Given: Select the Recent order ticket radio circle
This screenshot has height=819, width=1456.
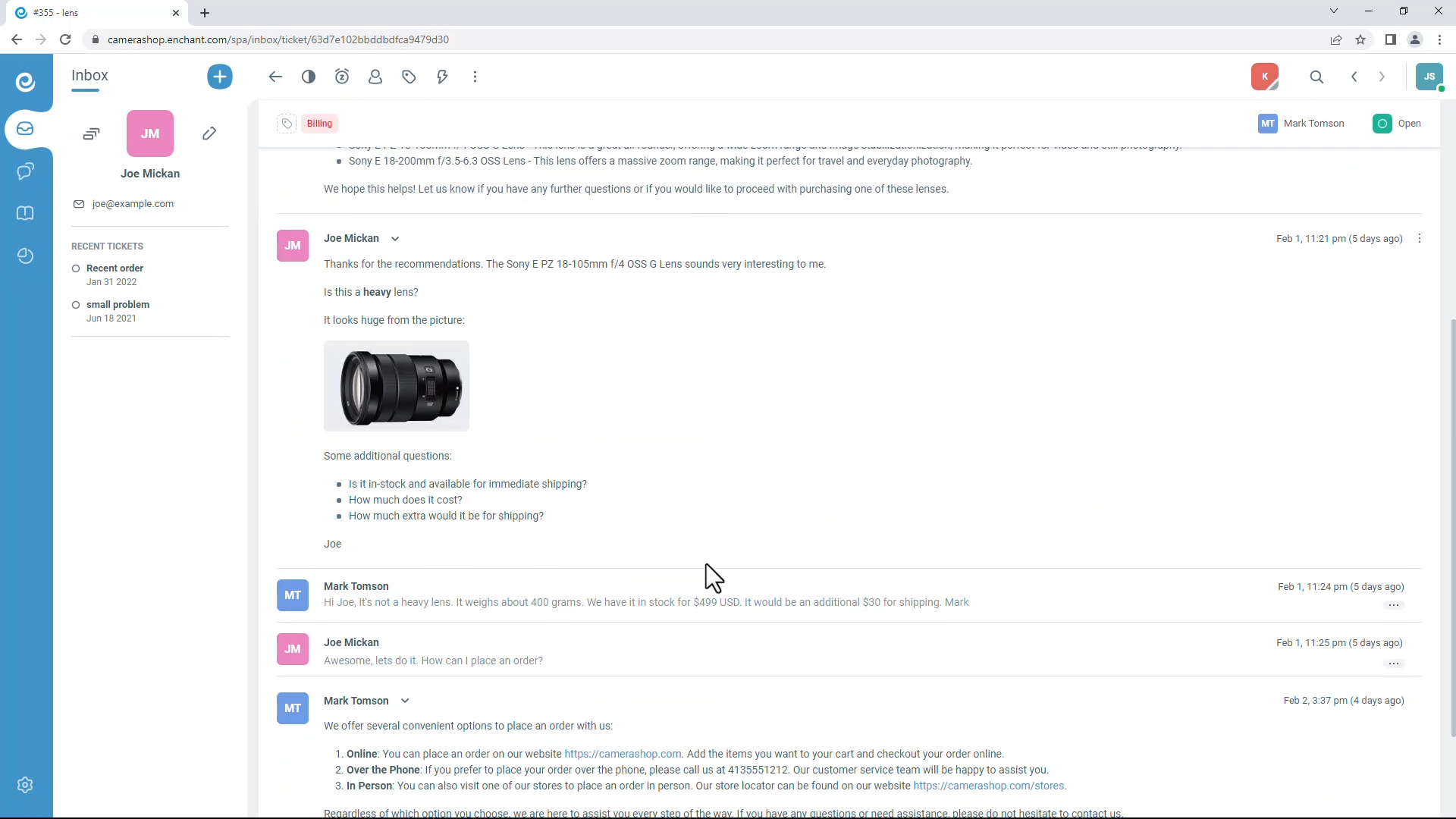Looking at the screenshot, I should [x=76, y=268].
